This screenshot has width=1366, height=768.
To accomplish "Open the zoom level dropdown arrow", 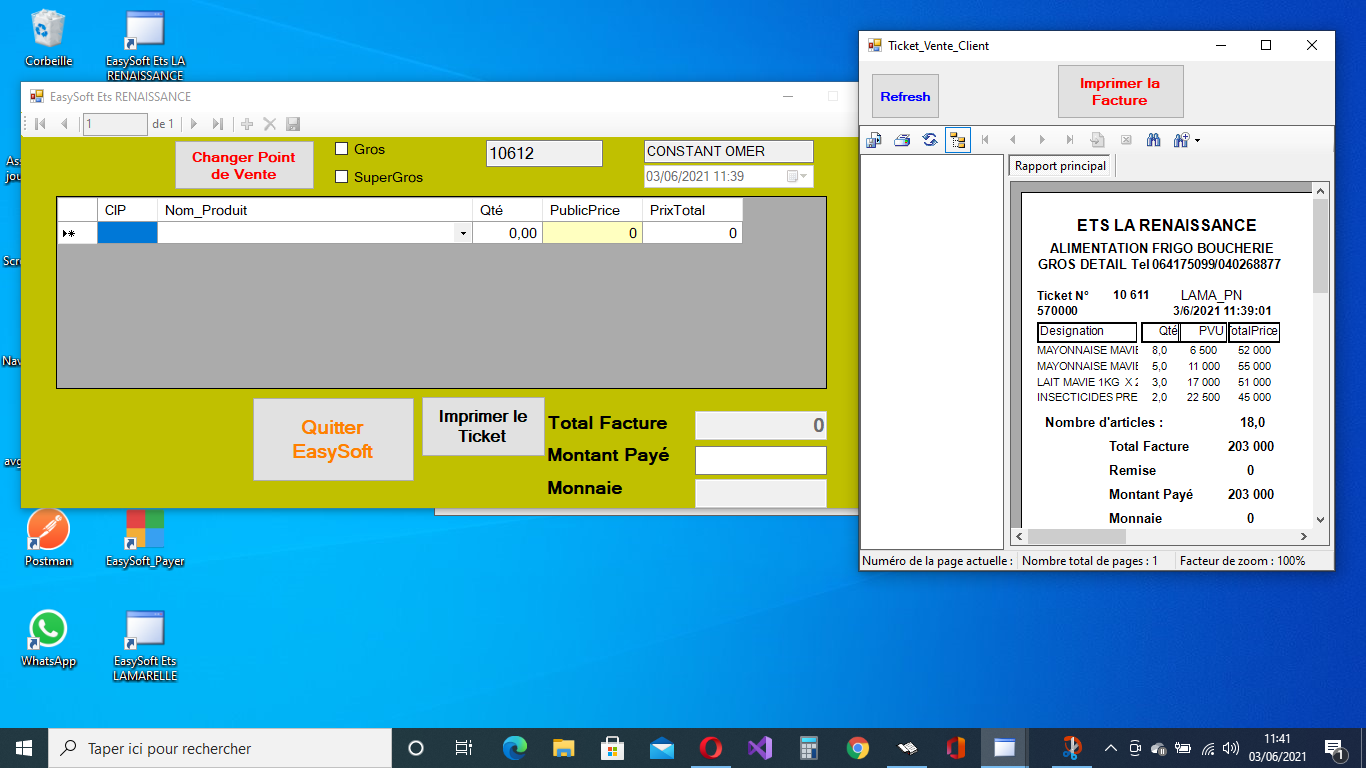I will 1197,141.
